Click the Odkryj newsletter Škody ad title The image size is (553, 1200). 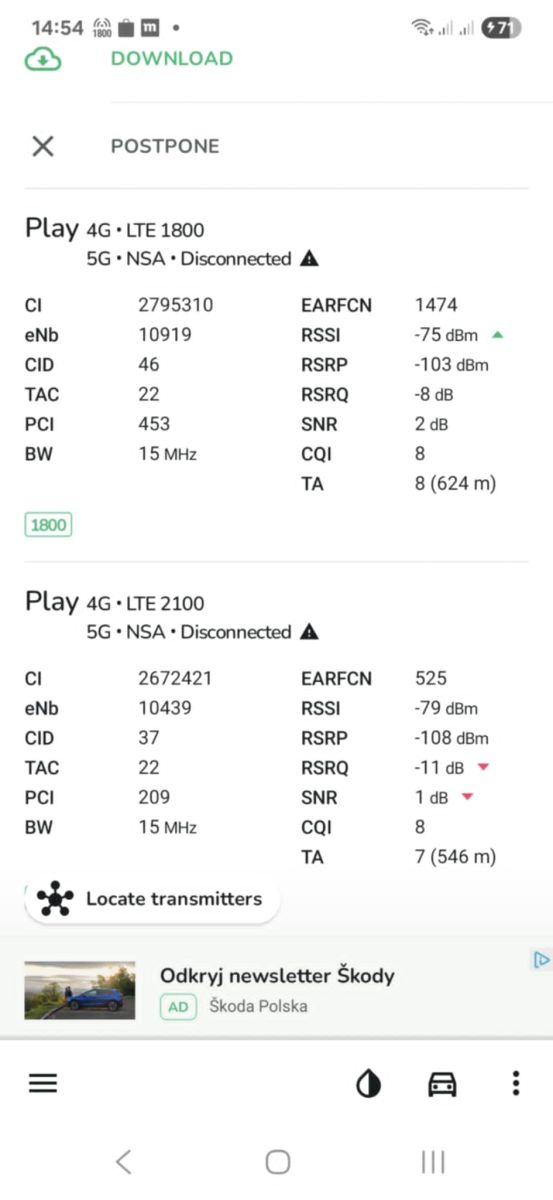(277, 976)
